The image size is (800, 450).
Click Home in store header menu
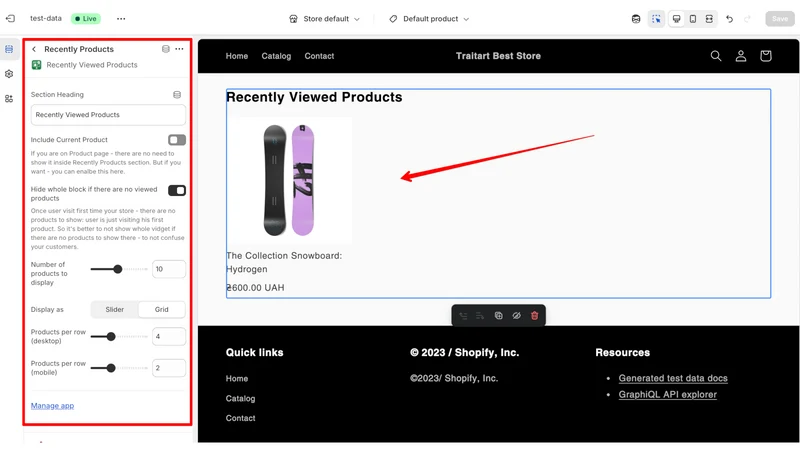pos(237,56)
